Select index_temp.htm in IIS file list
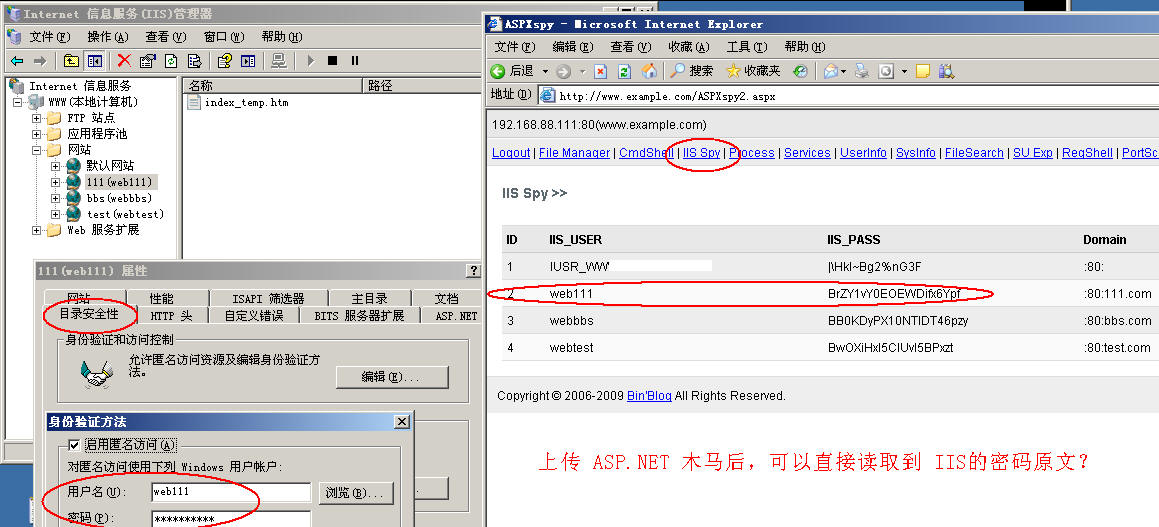 (238, 103)
